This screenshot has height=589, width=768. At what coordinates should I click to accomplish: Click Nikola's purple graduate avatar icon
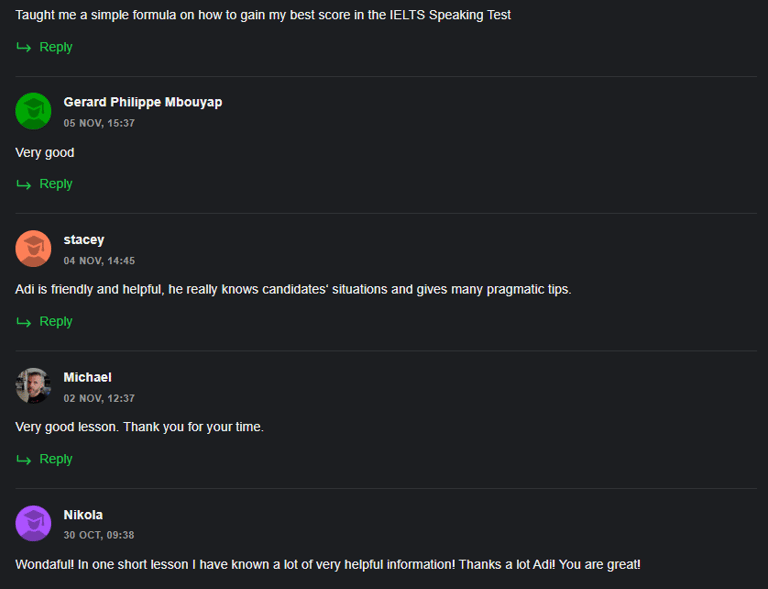tap(33, 523)
